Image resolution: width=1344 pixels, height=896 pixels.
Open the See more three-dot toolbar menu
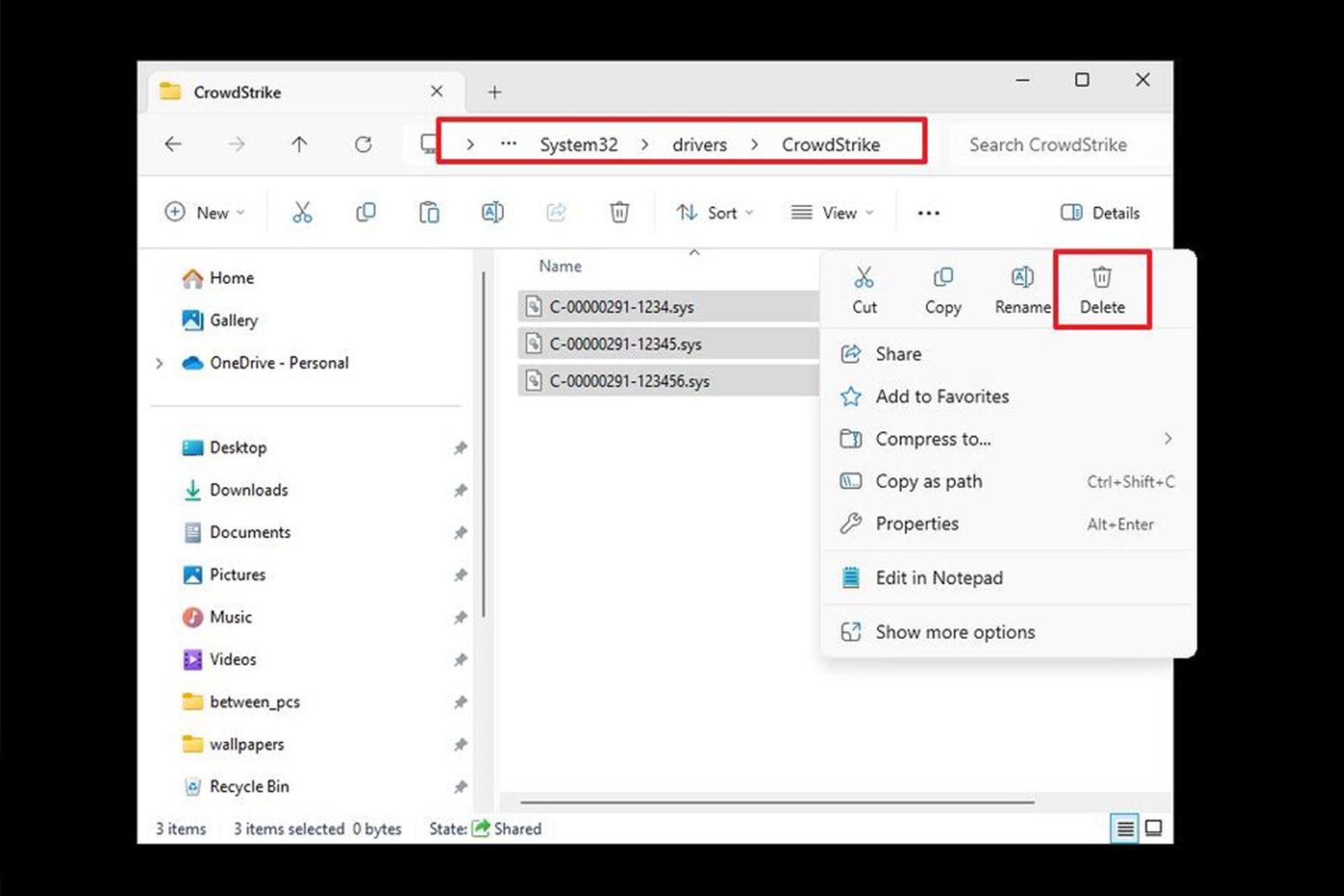[928, 213]
